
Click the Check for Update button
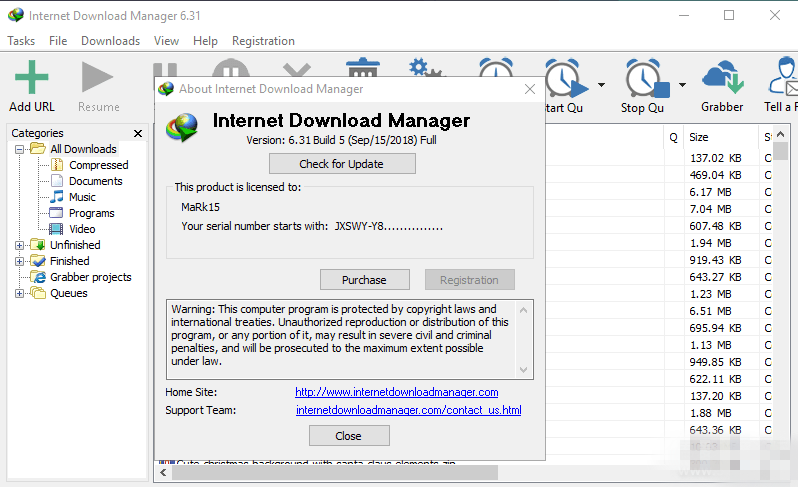point(342,164)
